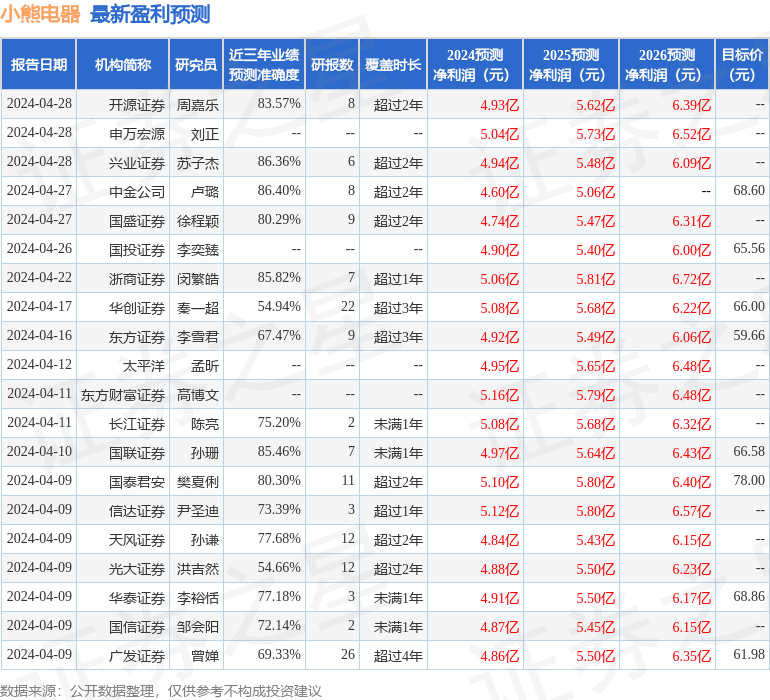The image size is (770, 700).
Task: Click target price 78.00
Action: [749, 480]
